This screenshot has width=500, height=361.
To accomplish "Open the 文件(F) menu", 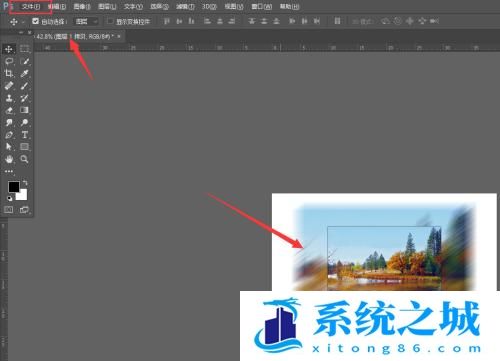I will coord(30,6).
